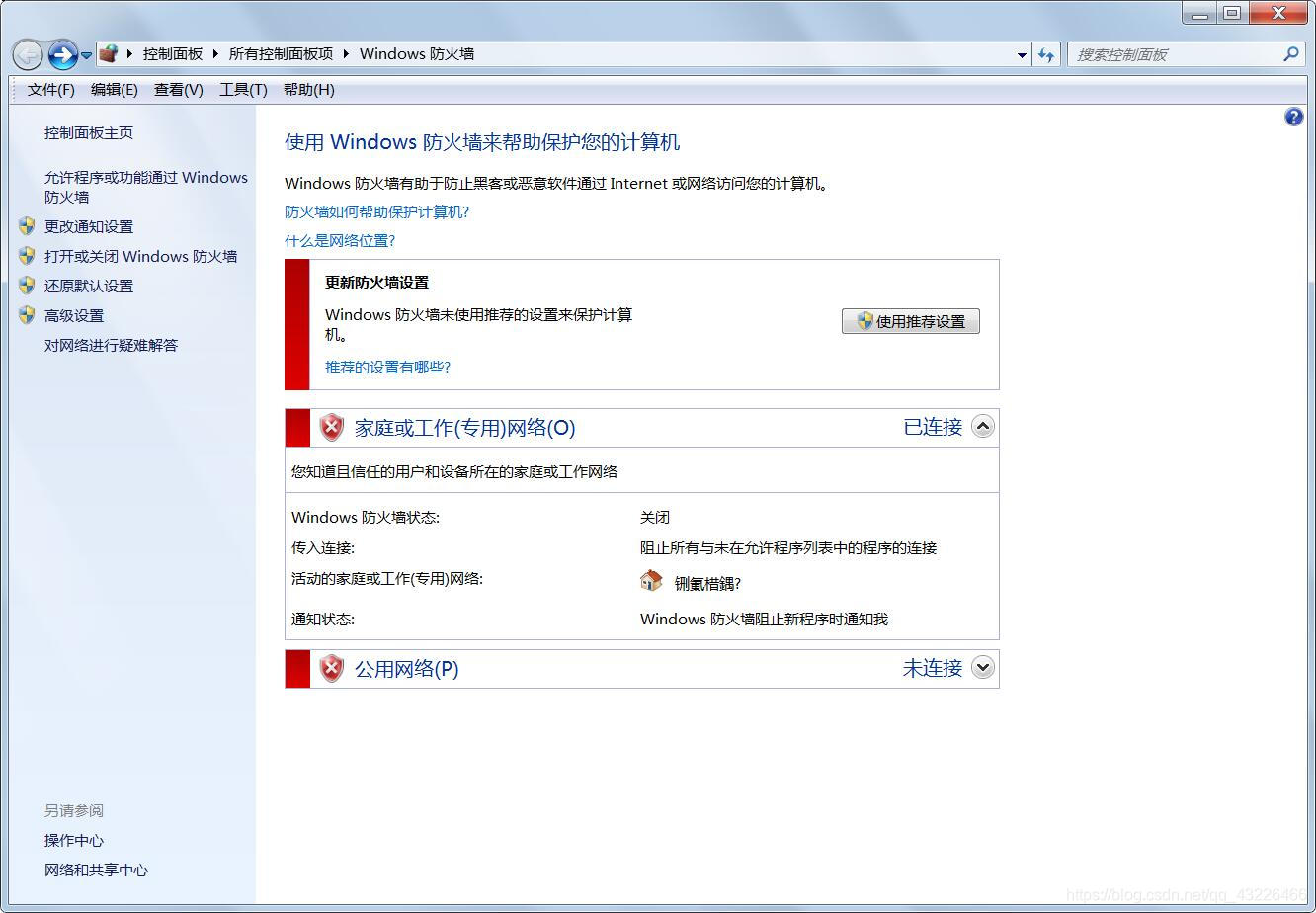The image size is (1316, 913).
Task: Click the shield icon beside 高级设置
Action: tap(27, 315)
